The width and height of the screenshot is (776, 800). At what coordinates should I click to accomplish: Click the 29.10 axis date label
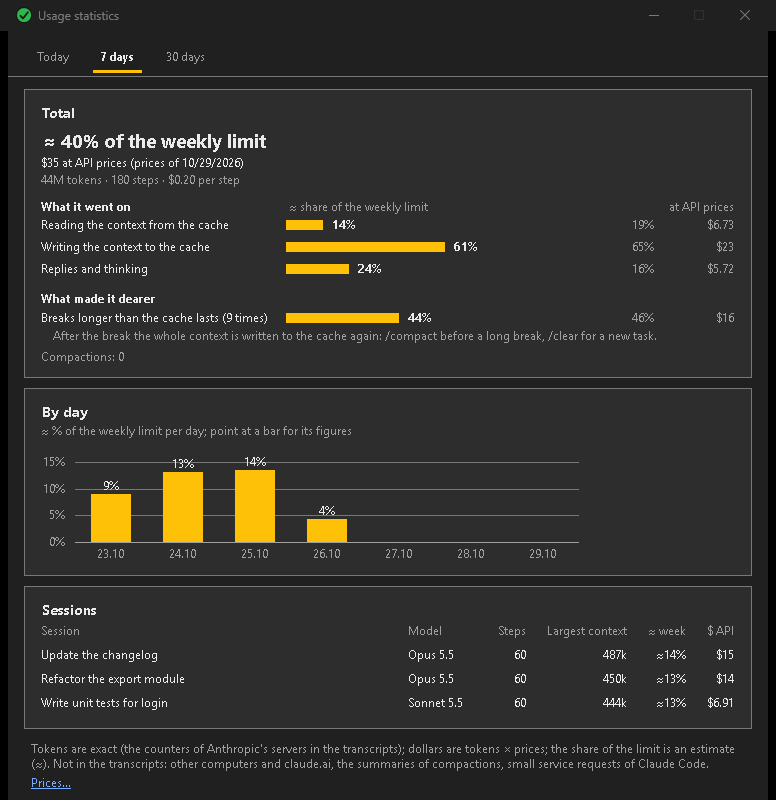click(542, 554)
